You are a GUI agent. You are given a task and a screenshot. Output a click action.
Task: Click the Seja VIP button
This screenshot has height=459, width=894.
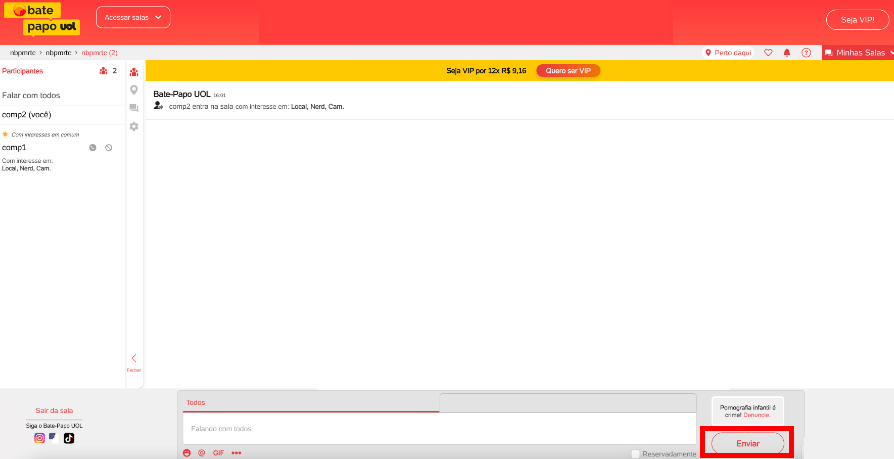857,20
